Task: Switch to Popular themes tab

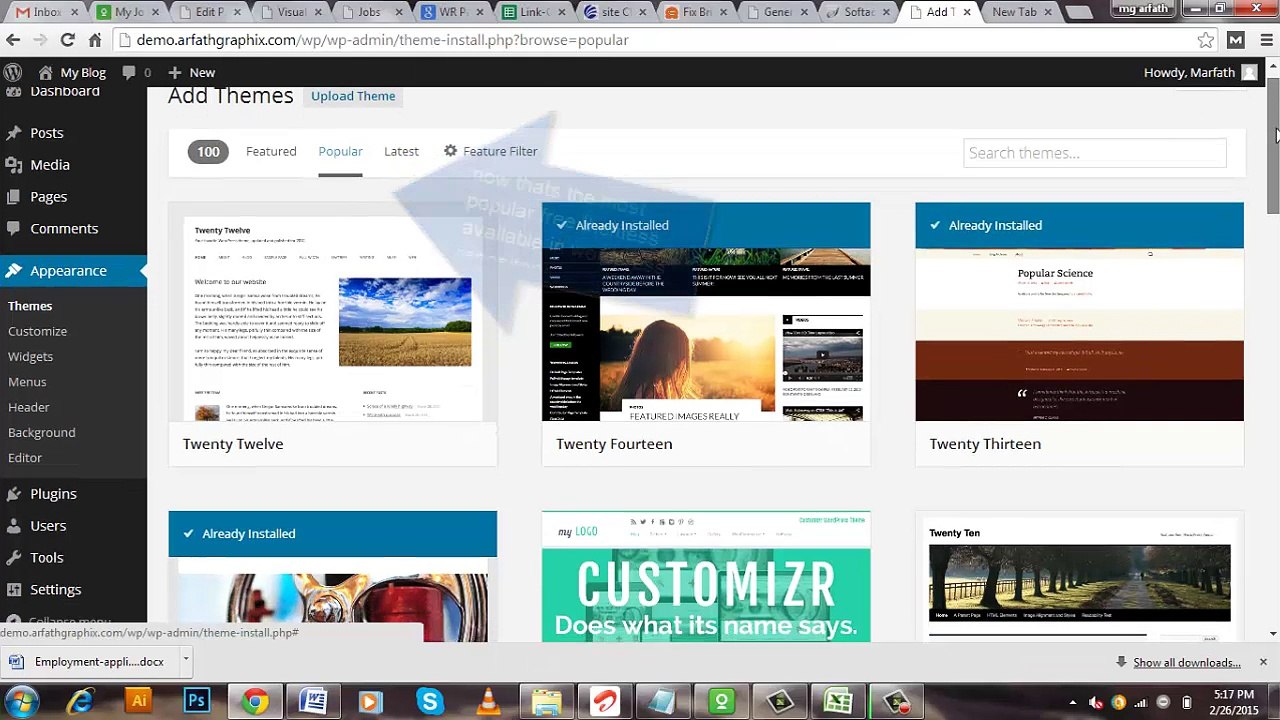Action: coord(340,151)
